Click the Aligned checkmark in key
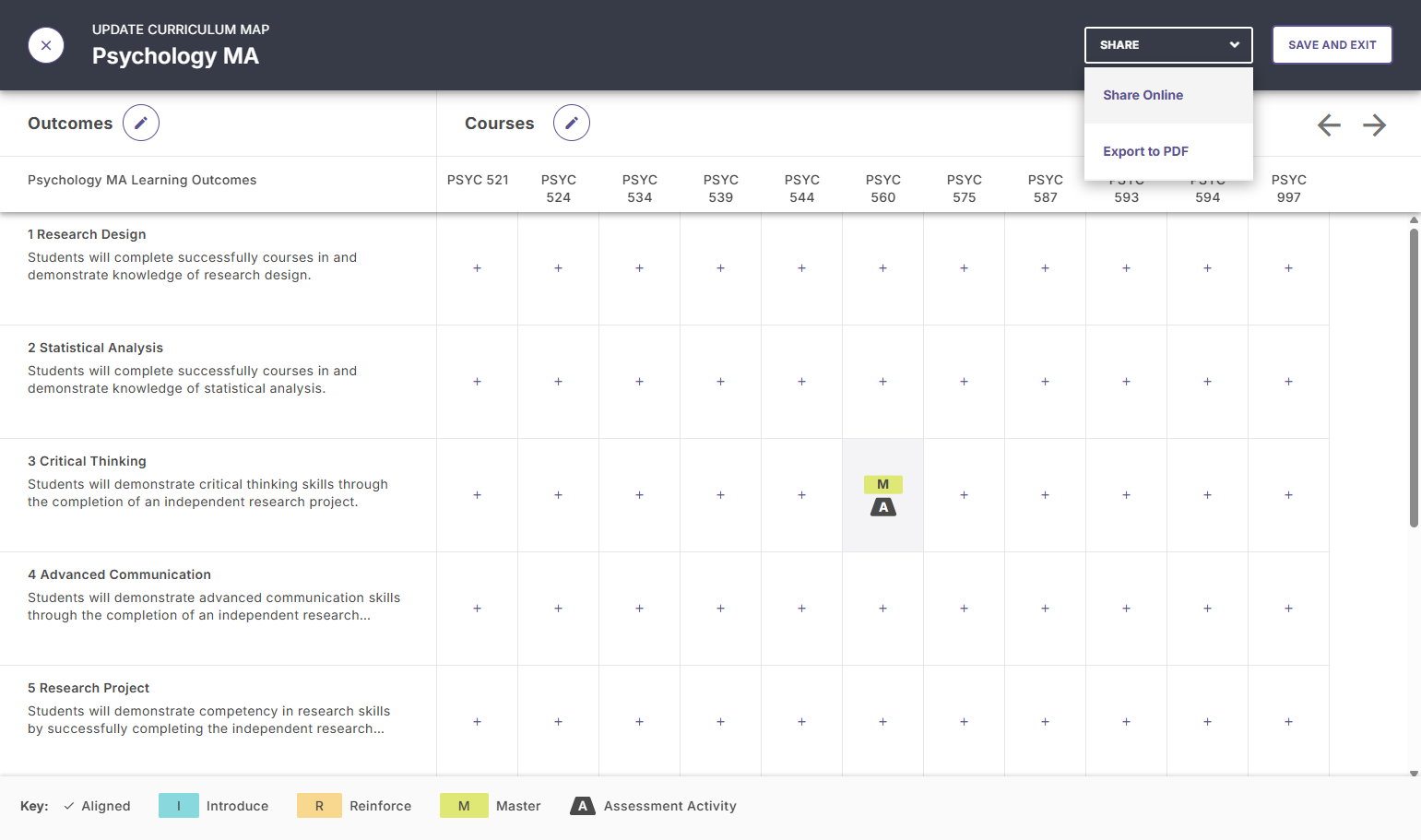The height and width of the screenshot is (840, 1421). point(69,806)
